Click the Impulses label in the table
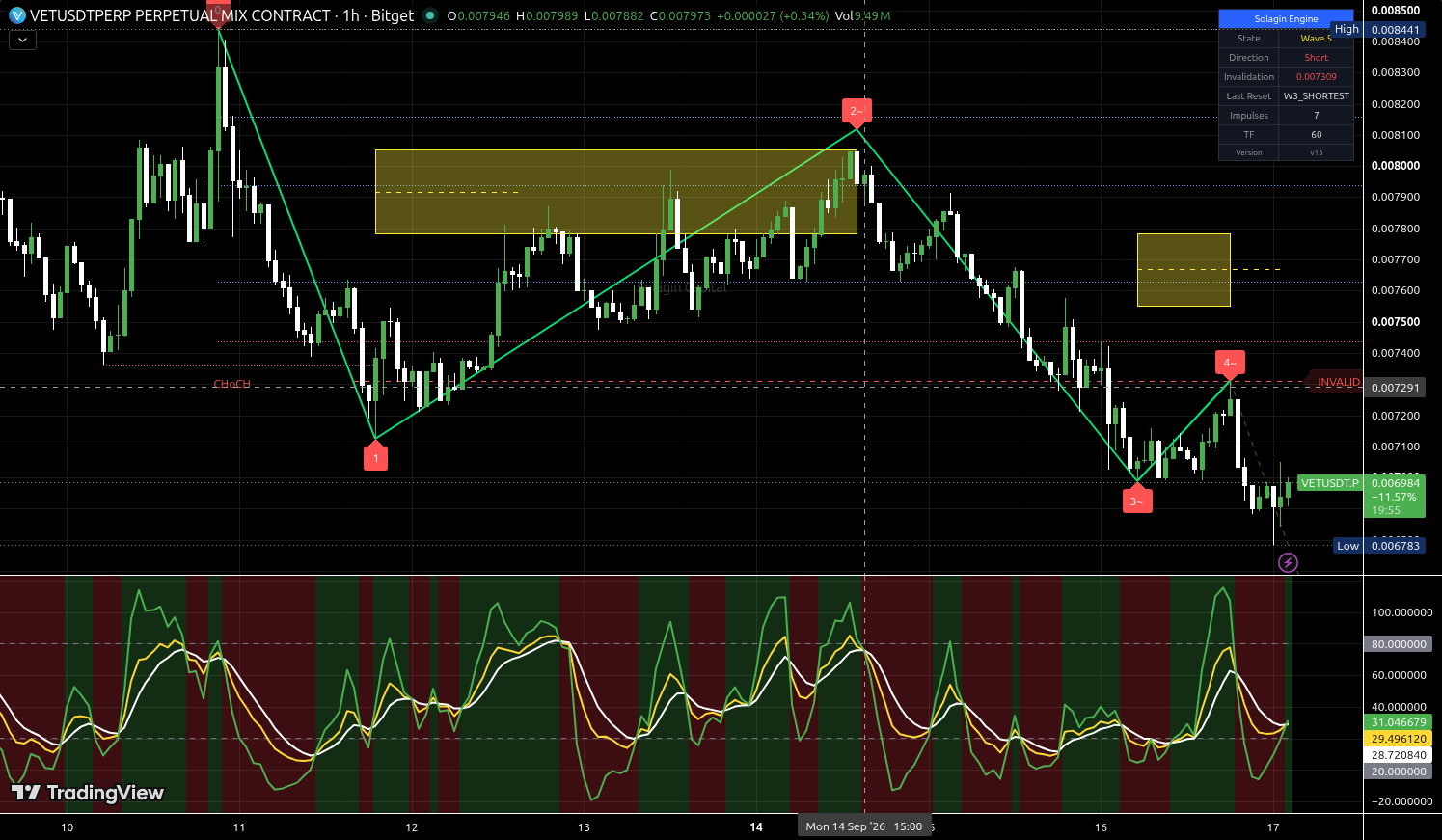This screenshot has width=1442, height=840. 1249,116
